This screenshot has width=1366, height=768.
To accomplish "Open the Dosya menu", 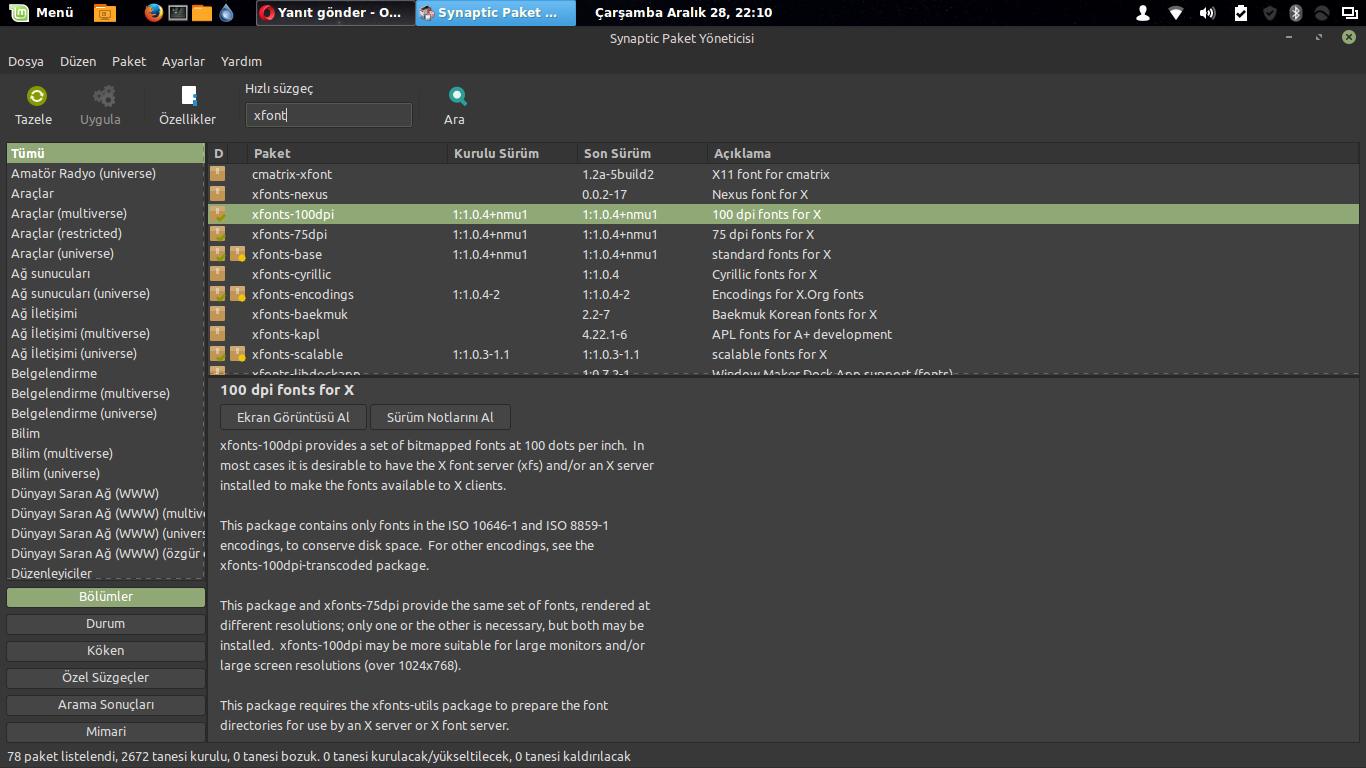I will click(x=26, y=61).
